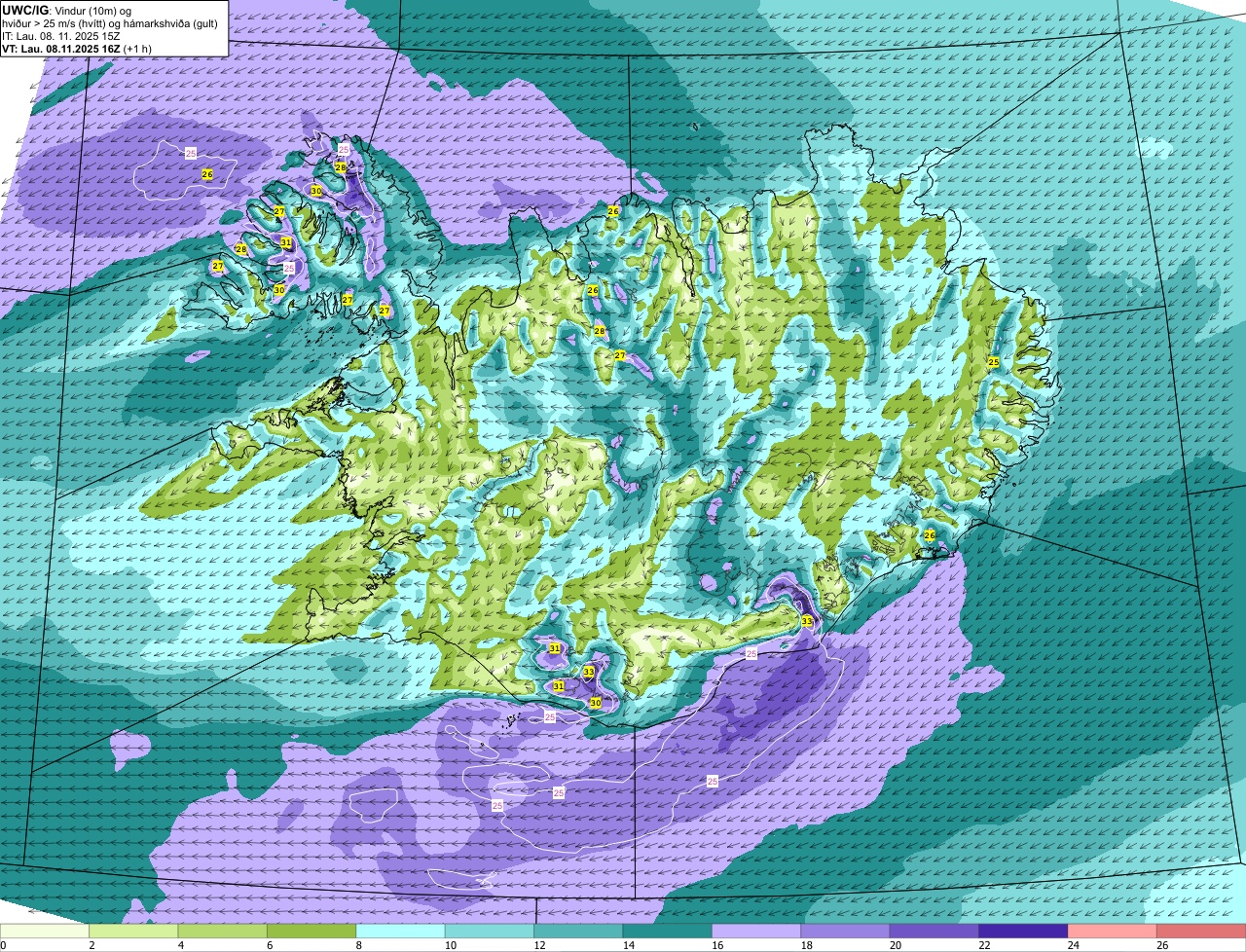Select the legend tick label "4"
Image resolution: width=1246 pixels, height=952 pixels.
coord(180,945)
